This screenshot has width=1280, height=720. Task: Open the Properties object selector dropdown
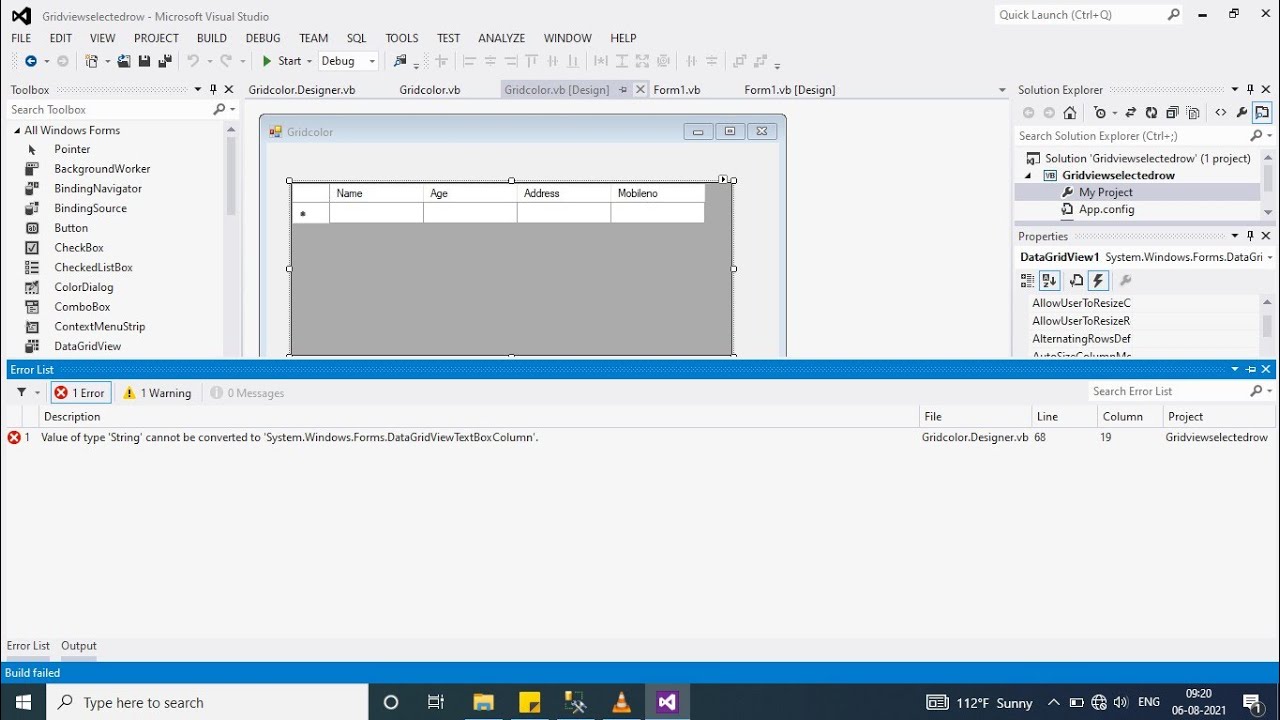tap(1269, 257)
